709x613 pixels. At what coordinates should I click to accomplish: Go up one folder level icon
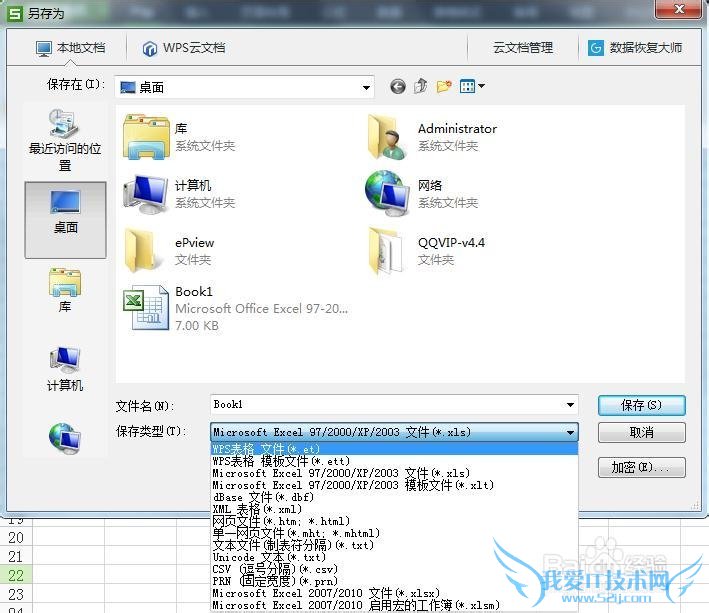click(421, 86)
